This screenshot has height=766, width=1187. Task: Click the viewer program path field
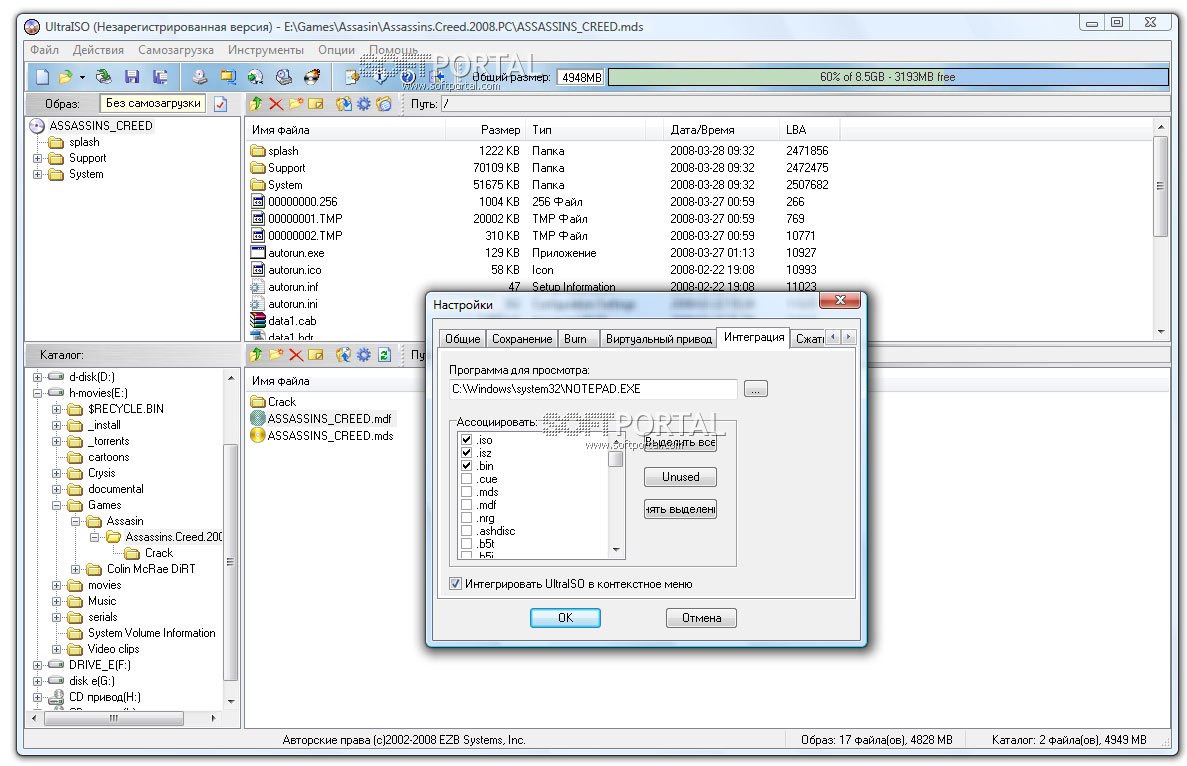coord(593,389)
